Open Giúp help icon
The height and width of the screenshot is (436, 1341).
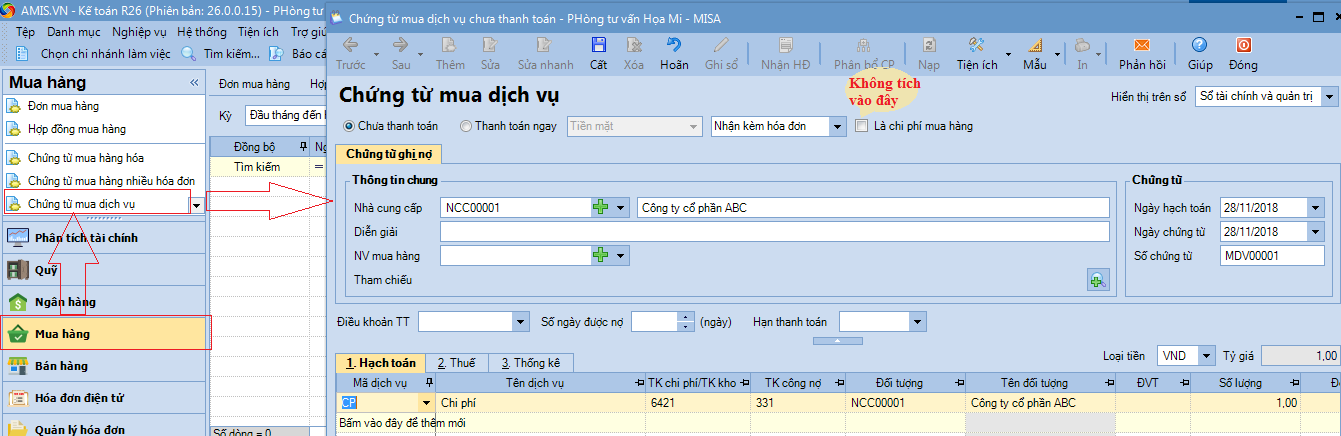click(x=1200, y=45)
